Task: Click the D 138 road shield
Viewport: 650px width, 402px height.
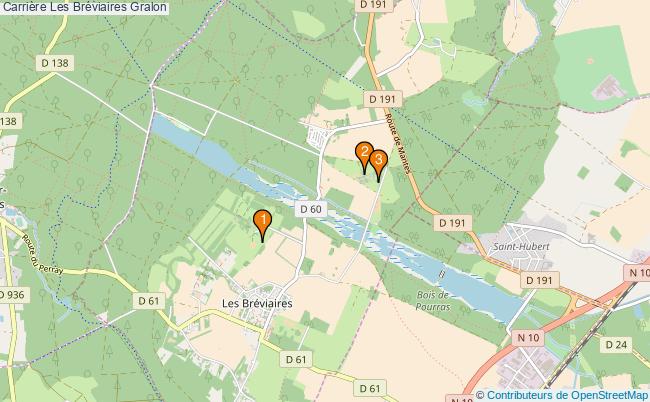Action: 55,63
